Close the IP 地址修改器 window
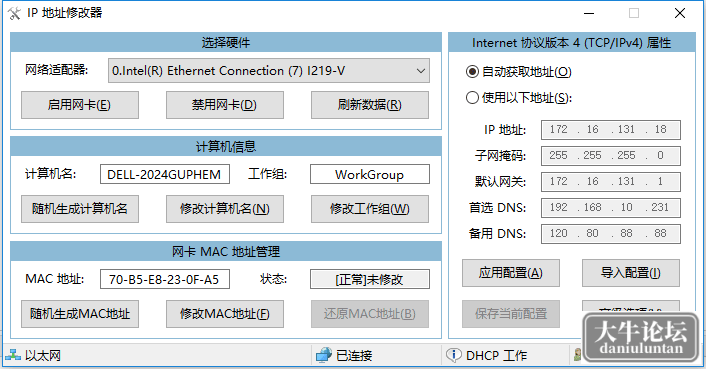The height and width of the screenshot is (369, 706). [x=680, y=14]
